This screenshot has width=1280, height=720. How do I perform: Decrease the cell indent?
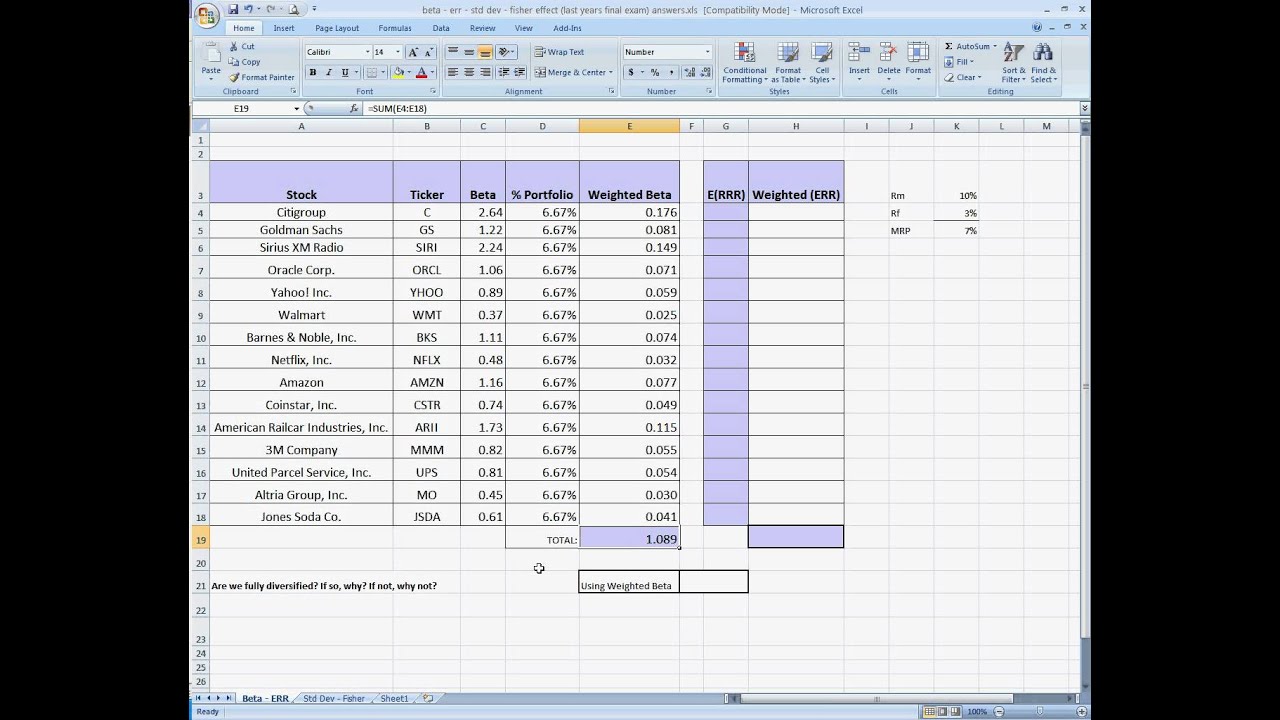(503, 72)
